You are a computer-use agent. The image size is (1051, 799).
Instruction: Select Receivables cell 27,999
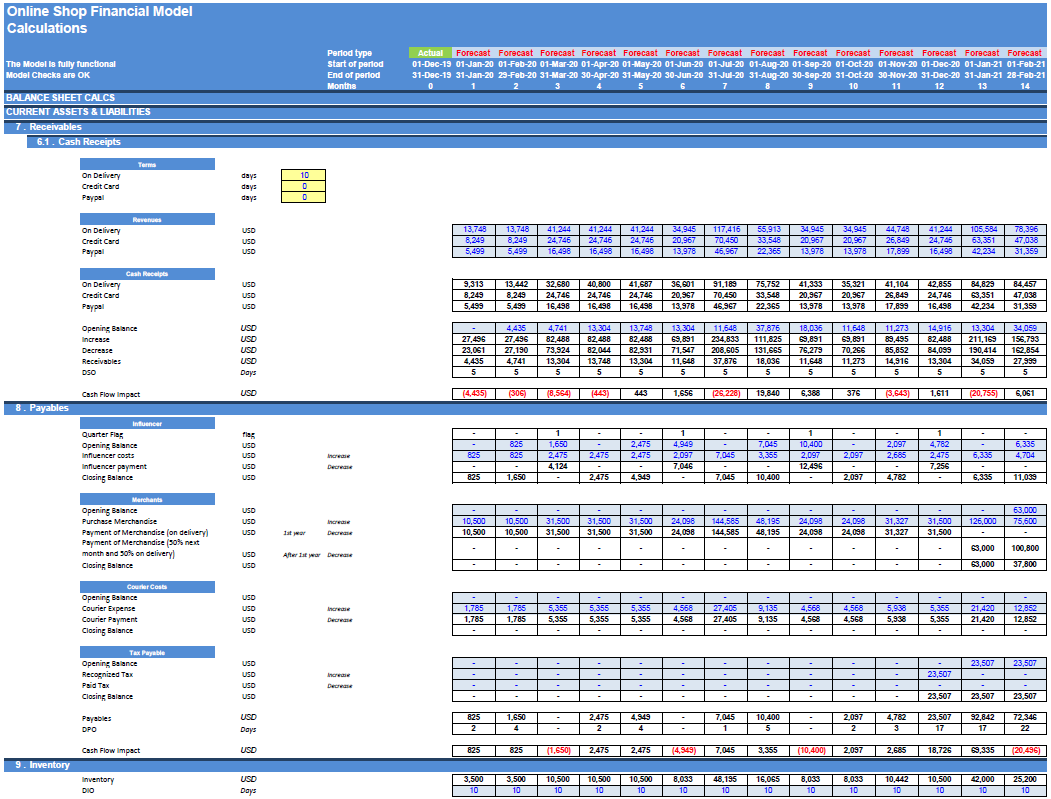tap(1026, 361)
